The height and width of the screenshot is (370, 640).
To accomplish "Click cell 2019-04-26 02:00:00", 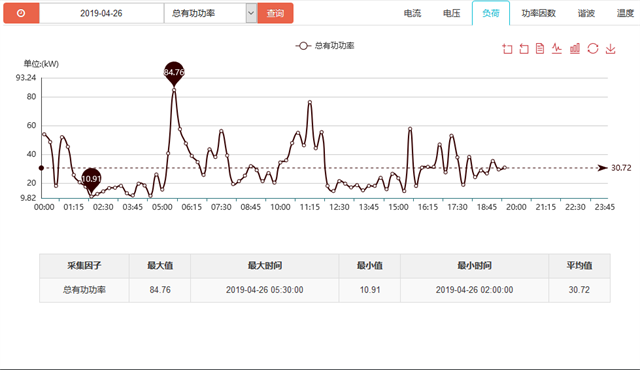I will pyautogui.click(x=474, y=290).
